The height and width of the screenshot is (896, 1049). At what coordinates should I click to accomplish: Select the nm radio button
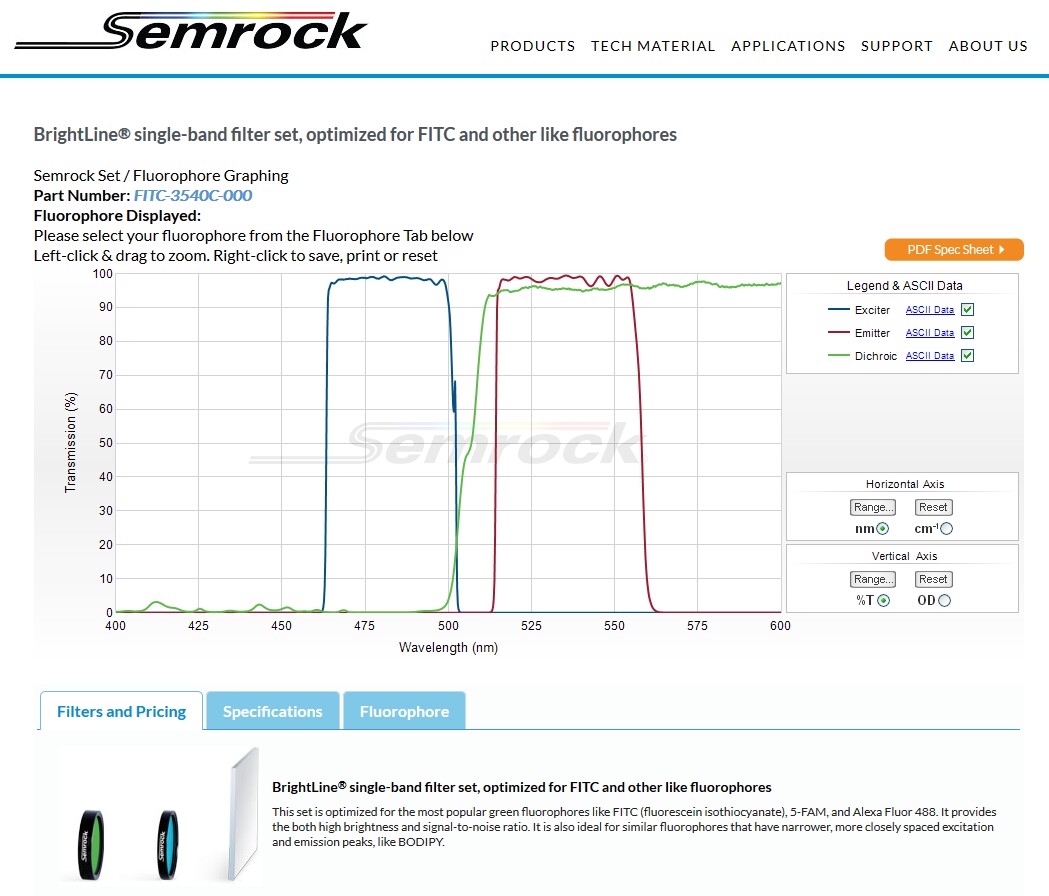click(883, 529)
